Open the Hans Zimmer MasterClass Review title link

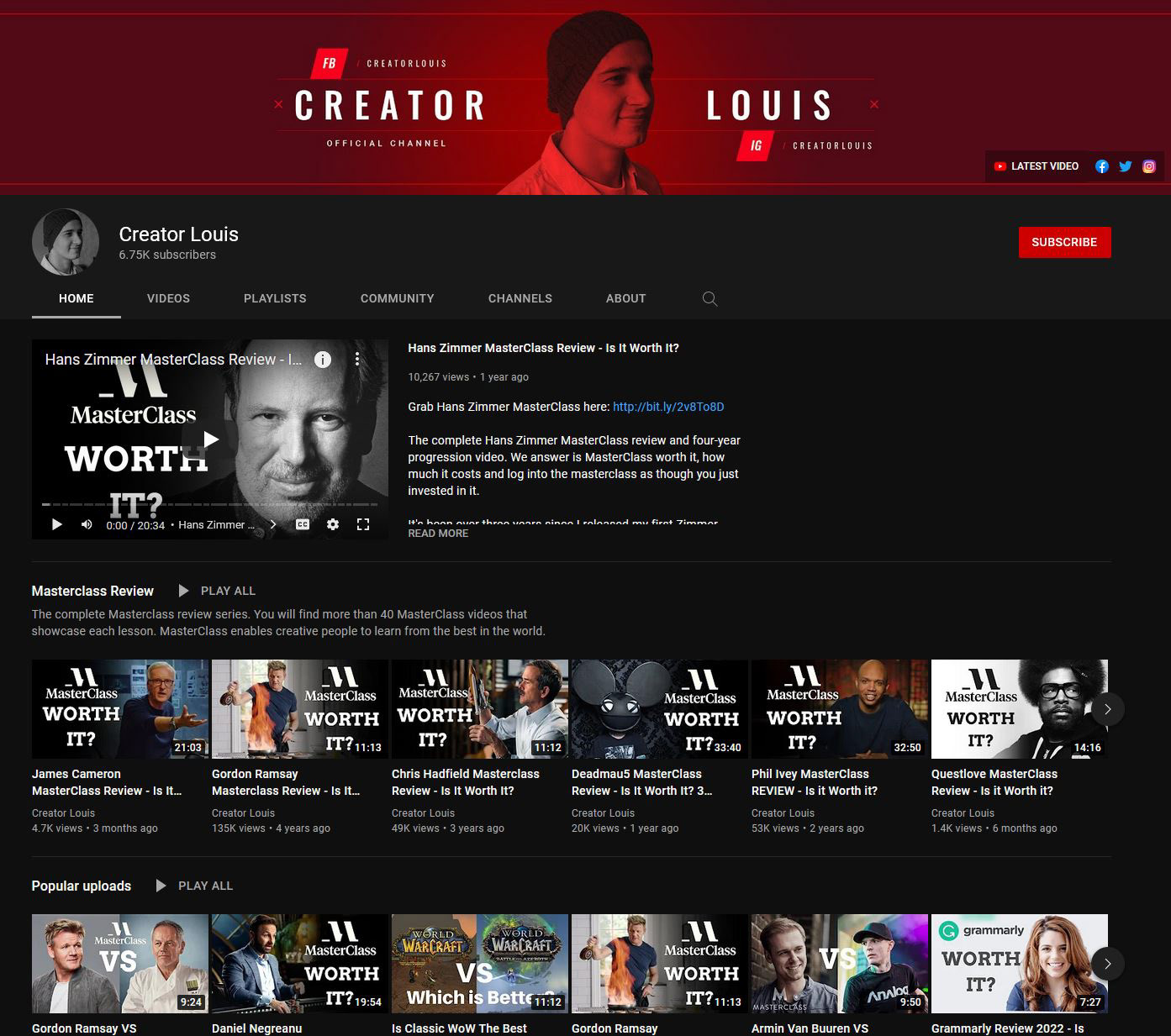click(543, 348)
